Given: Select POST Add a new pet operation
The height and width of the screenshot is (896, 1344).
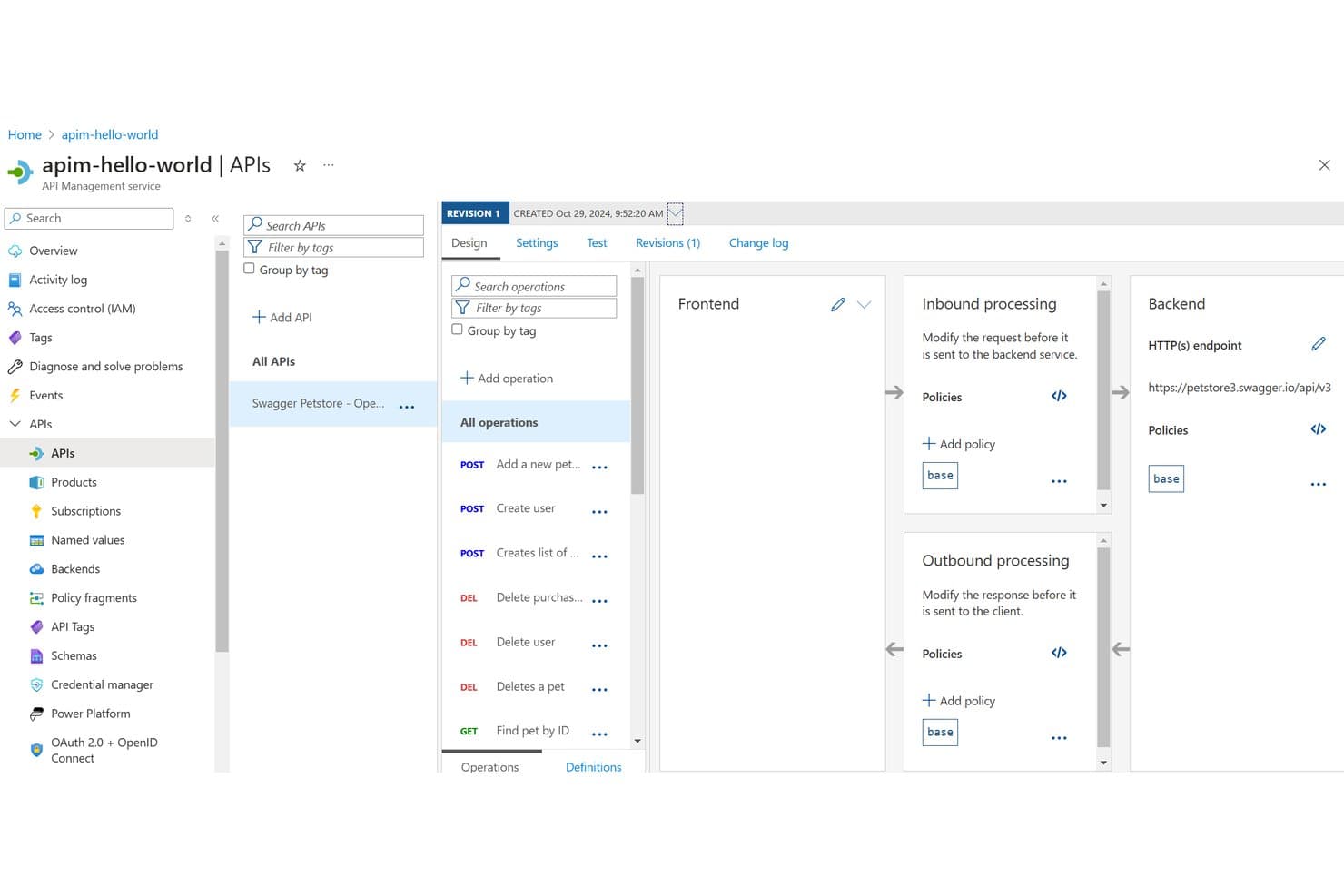Looking at the screenshot, I should (x=536, y=465).
